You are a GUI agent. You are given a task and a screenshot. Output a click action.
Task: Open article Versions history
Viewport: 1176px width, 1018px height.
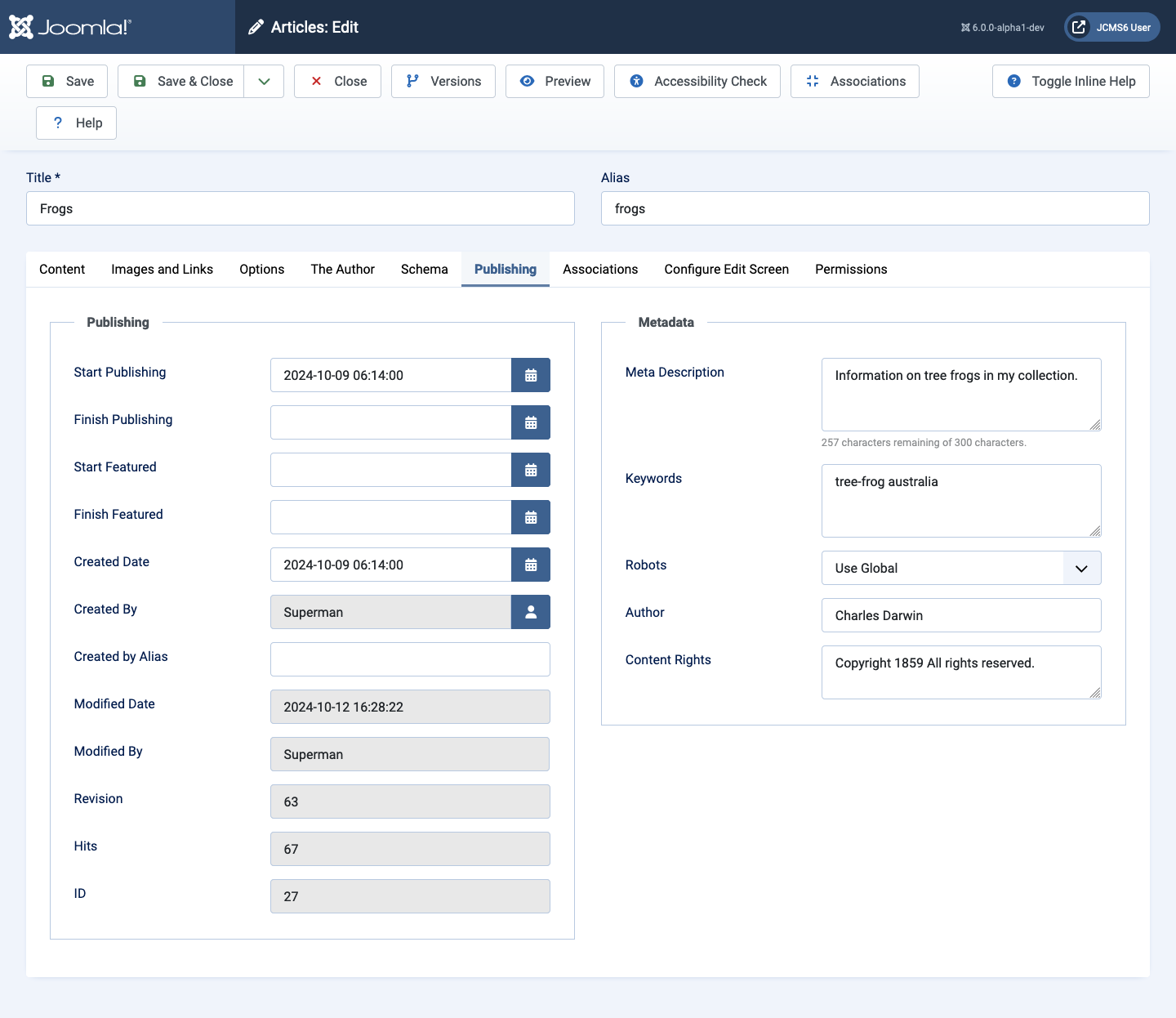point(443,81)
